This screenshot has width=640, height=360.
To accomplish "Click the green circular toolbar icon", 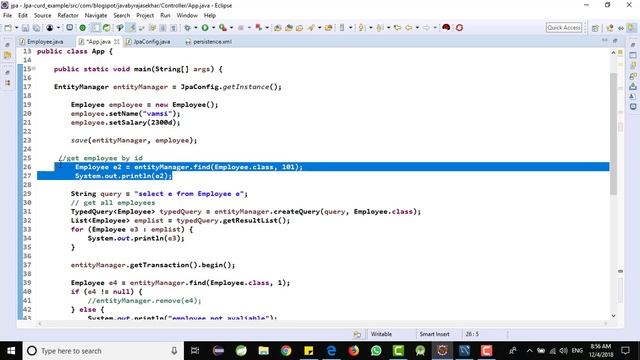I will pyautogui.click(x=82, y=28).
